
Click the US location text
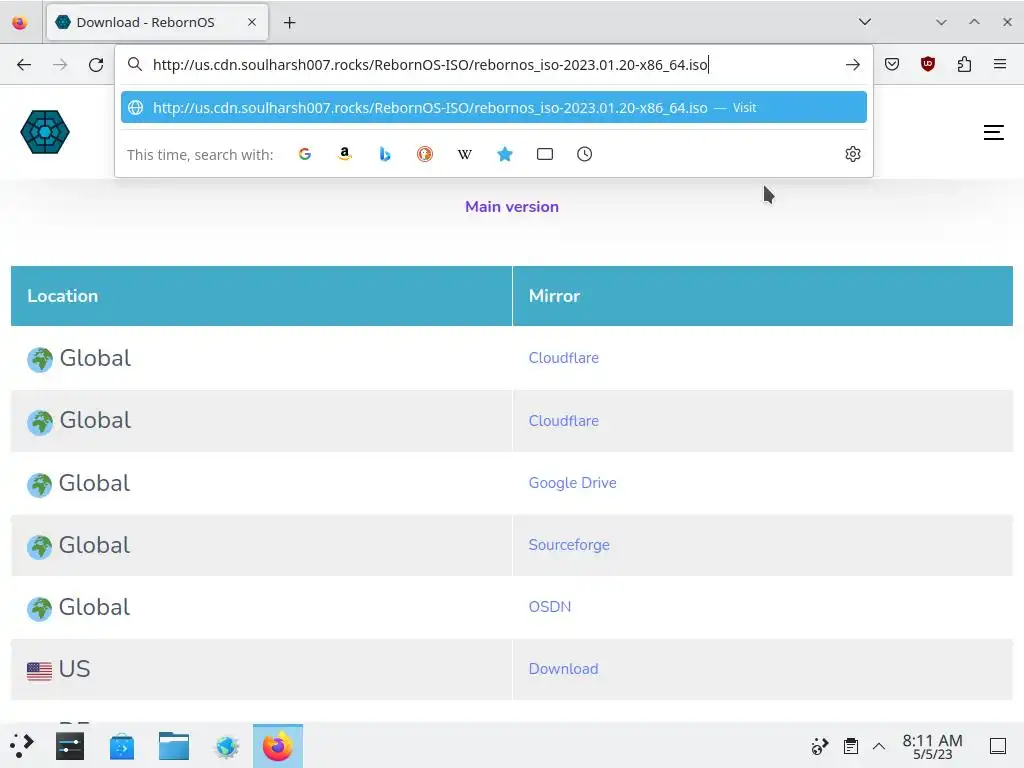click(74, 669)
